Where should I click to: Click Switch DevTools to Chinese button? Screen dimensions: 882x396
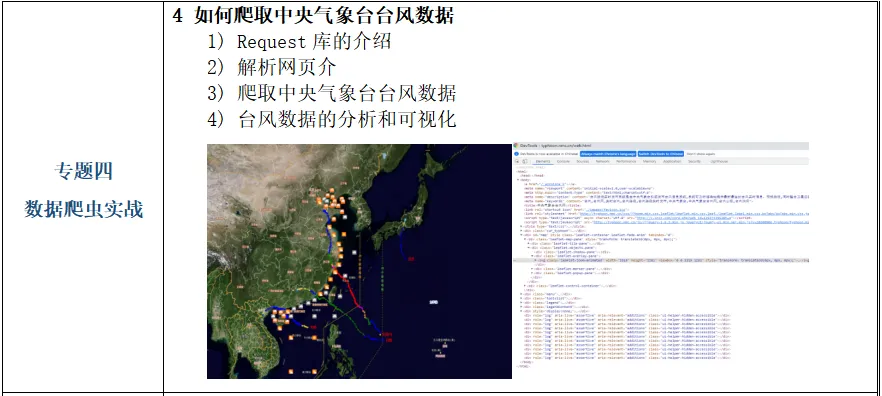click(661, 154)
